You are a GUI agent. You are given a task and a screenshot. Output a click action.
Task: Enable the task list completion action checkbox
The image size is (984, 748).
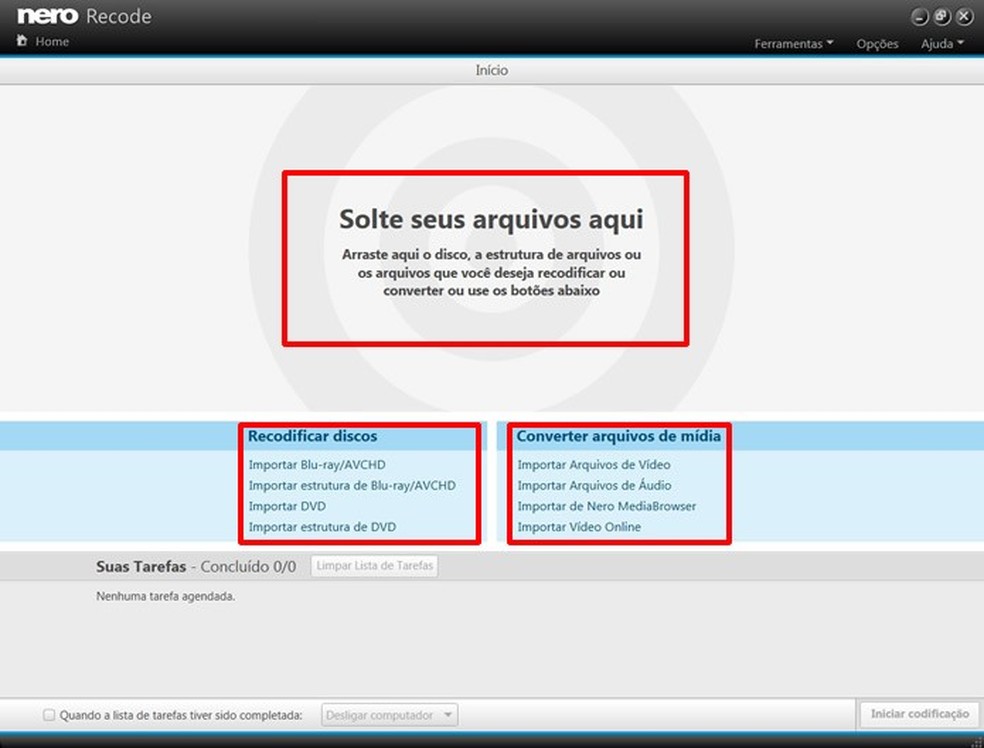[49, 715]
